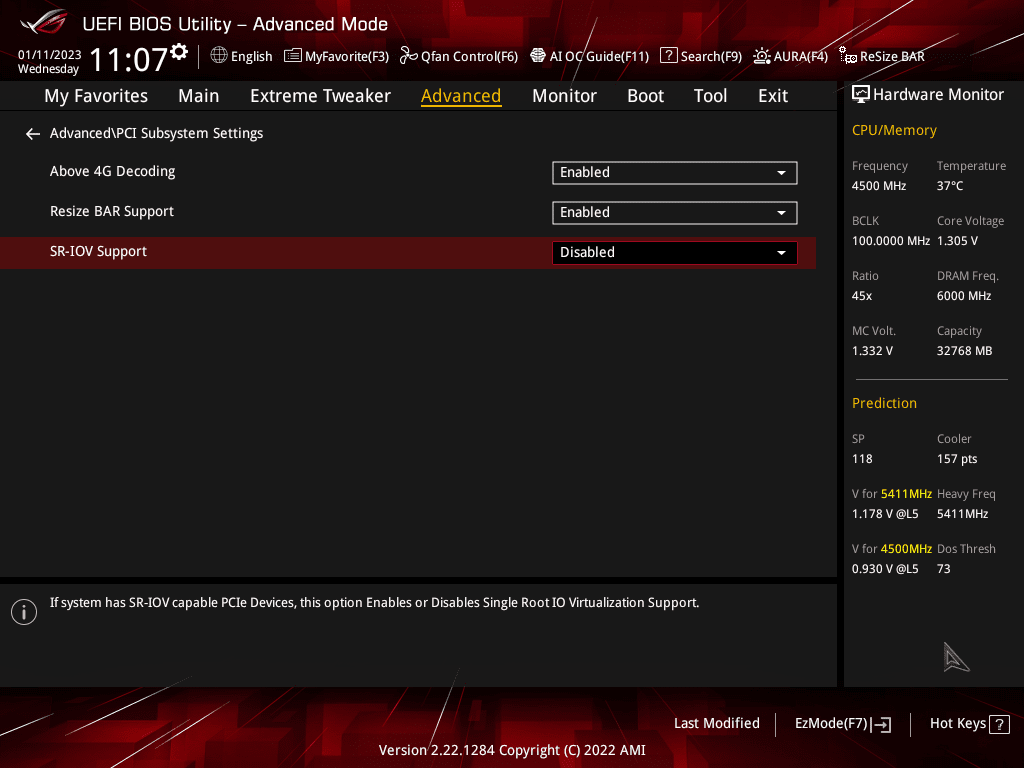Click the Heavy Freq 5411MHz value
The width and height of the screenshot is (1024, 768).
click(x=962, y=514)
